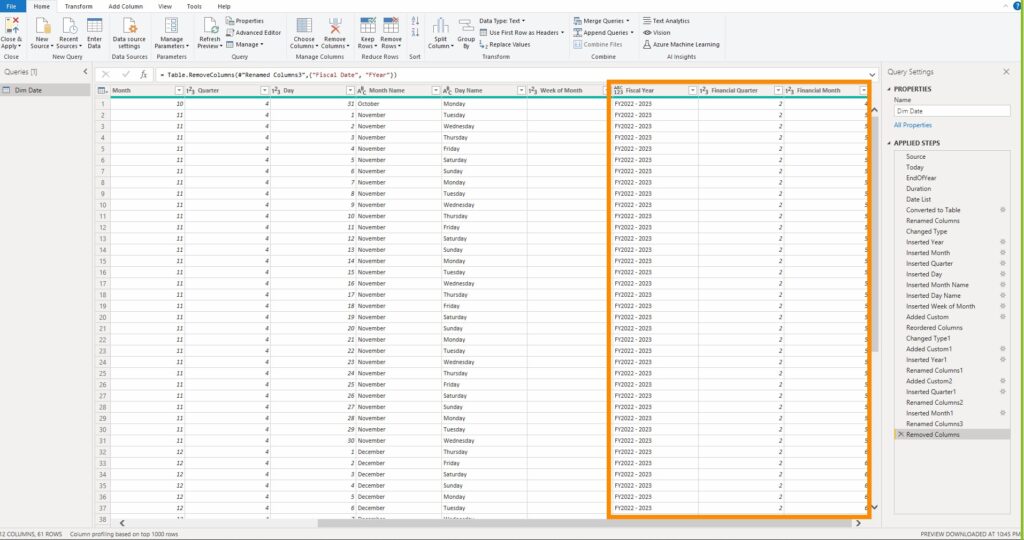Click Replace Values
This screenshot has height=540, width=1024.
click(x=505, y=44)
